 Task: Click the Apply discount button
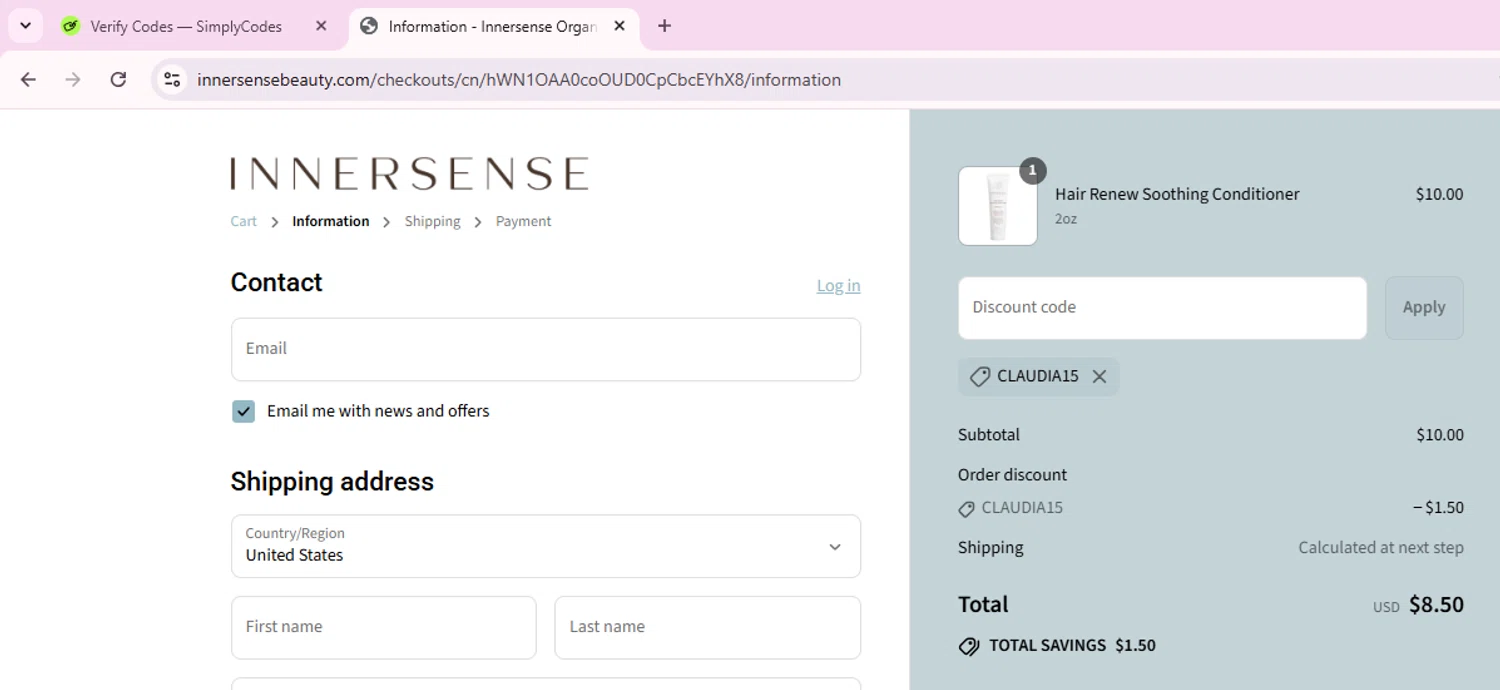pyautogui.click(x=1424, y=308)
